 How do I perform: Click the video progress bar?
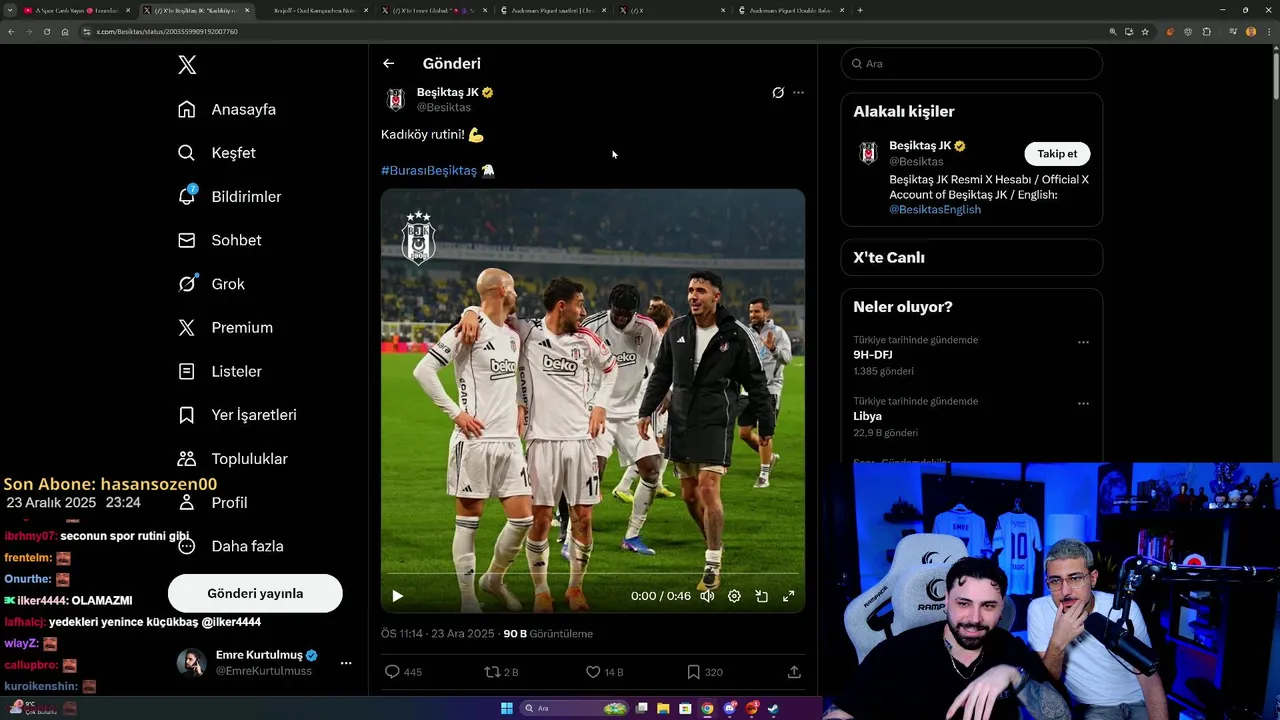[x=592, y=574]
